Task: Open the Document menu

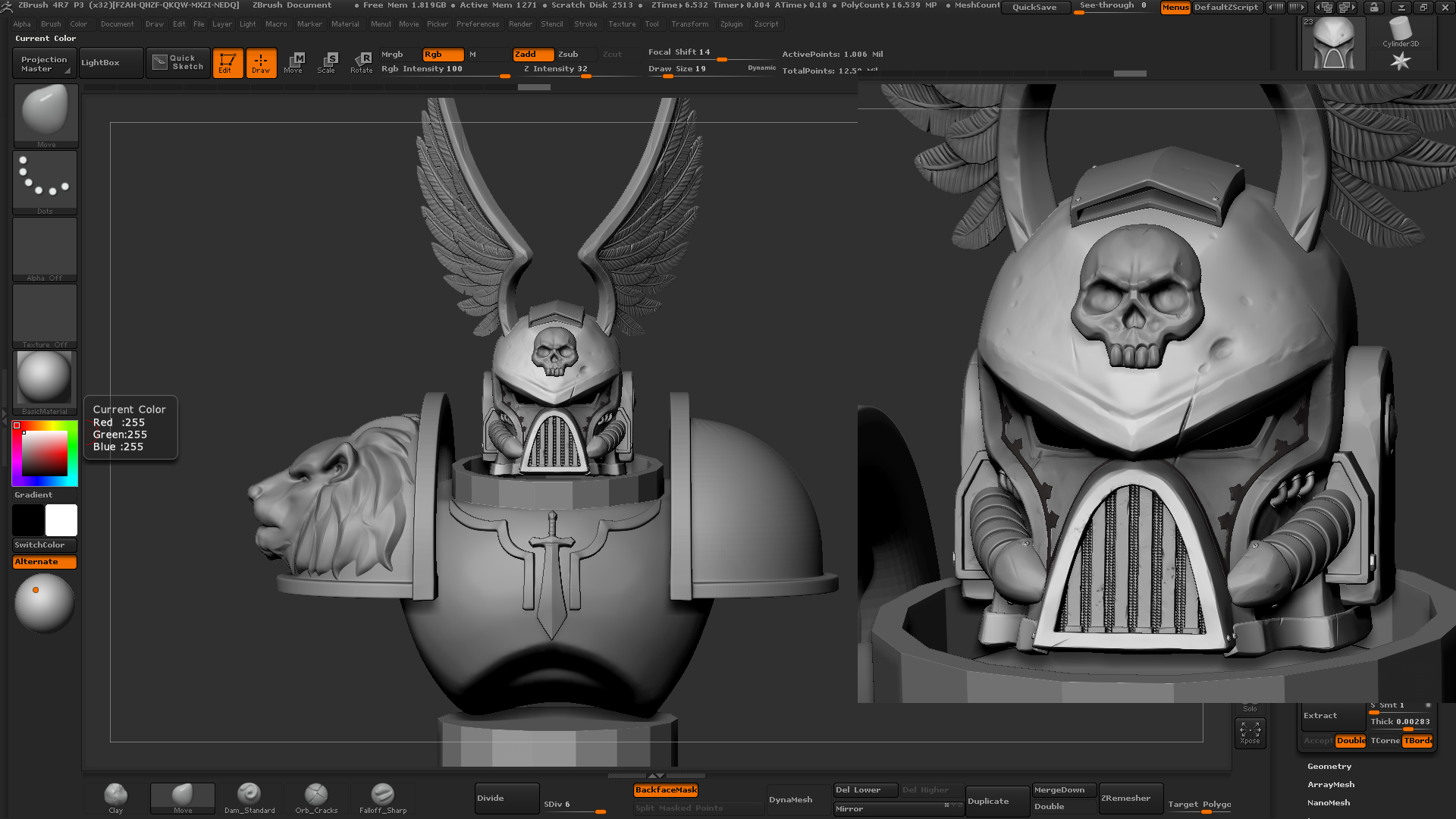Action: click(x=117, y=24)
